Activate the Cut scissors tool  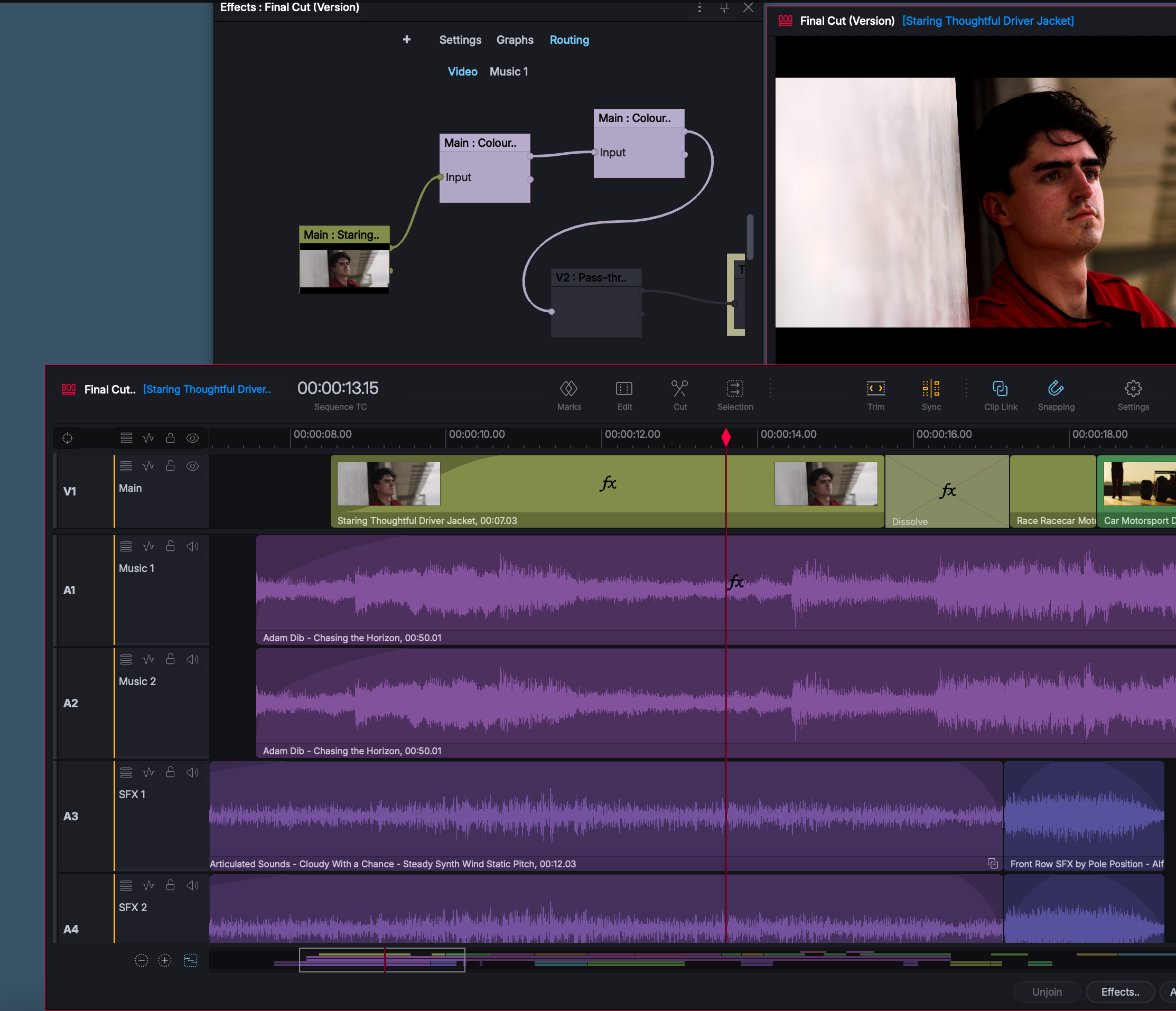pos(680,389)
